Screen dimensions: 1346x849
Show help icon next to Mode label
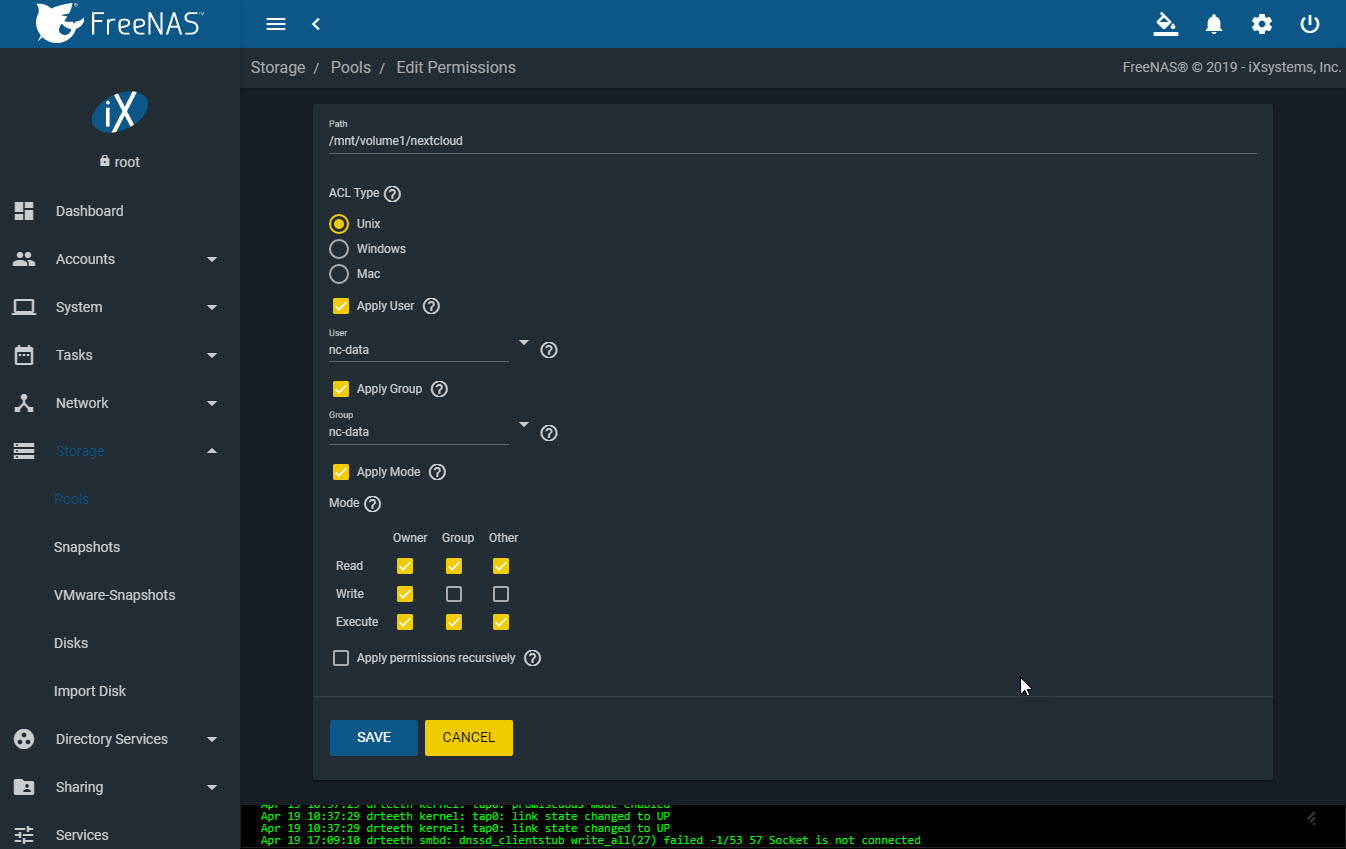(x=372, y=504)
